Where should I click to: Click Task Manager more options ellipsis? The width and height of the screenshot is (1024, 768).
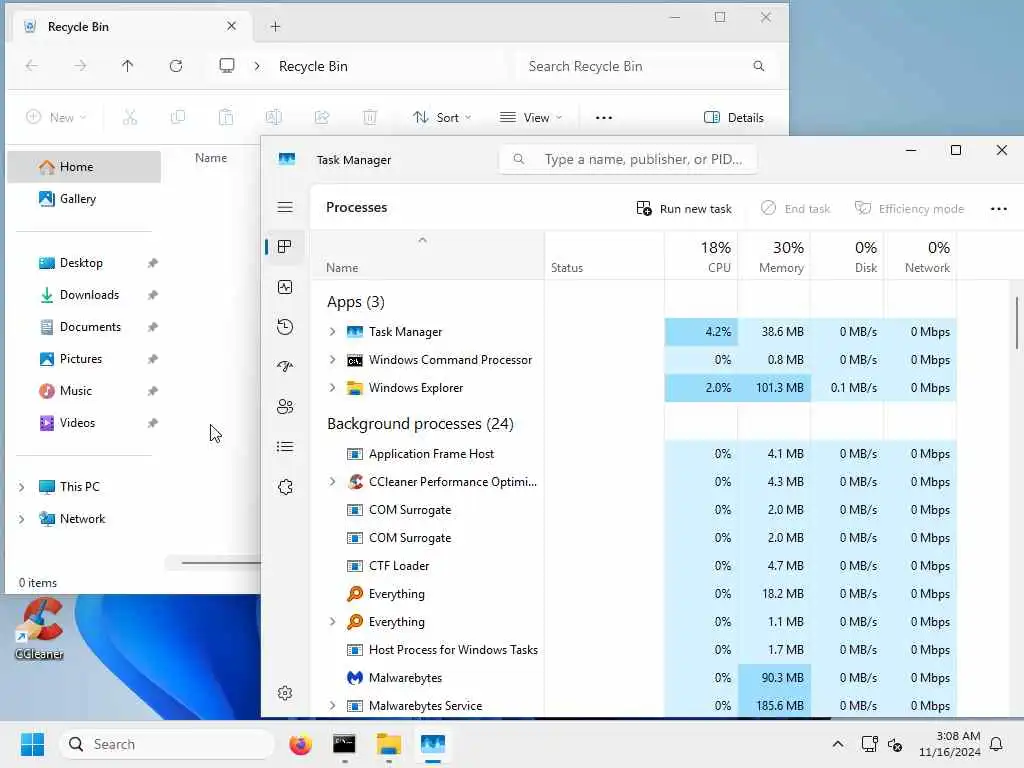(999, 209)
